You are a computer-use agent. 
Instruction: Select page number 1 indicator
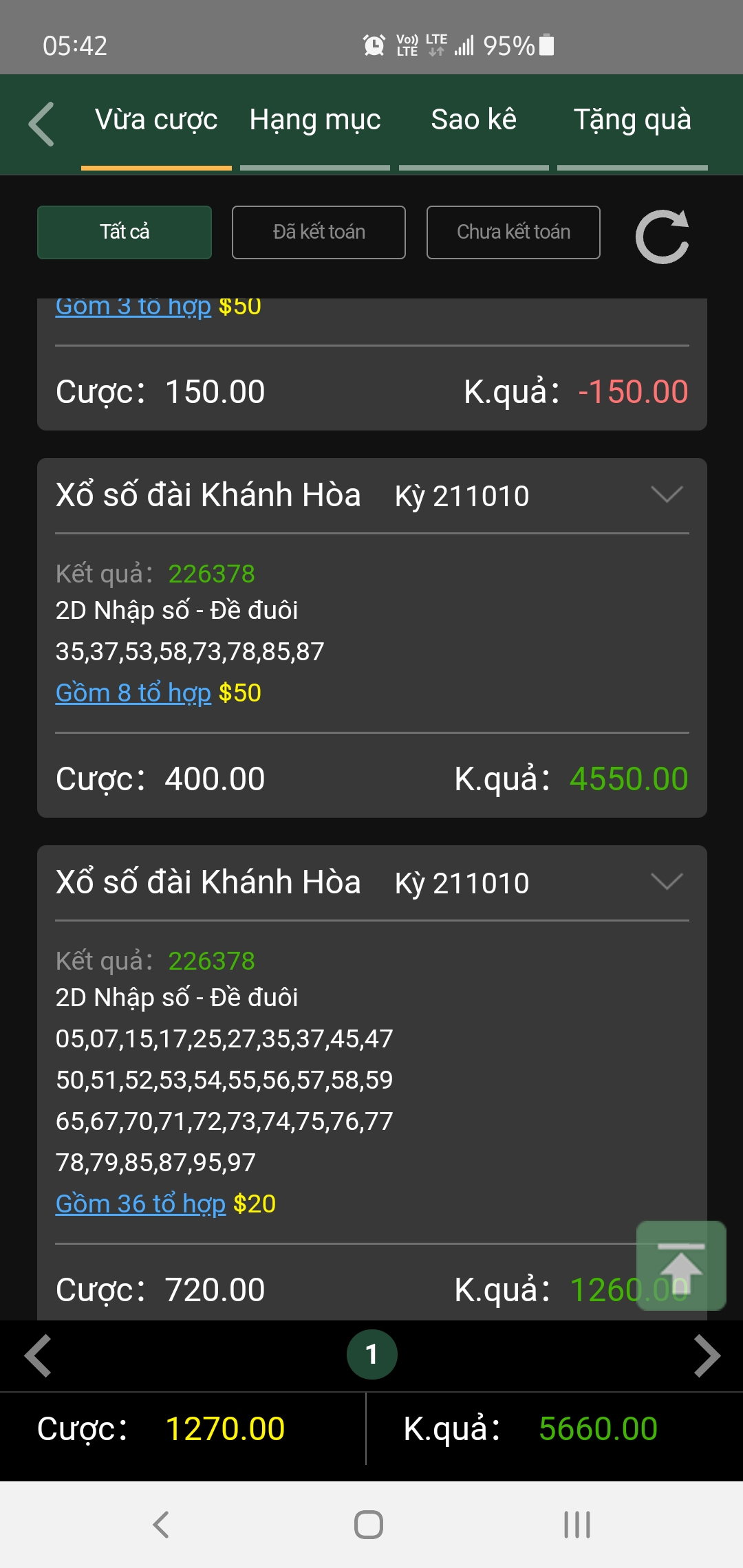point(371,1355)
